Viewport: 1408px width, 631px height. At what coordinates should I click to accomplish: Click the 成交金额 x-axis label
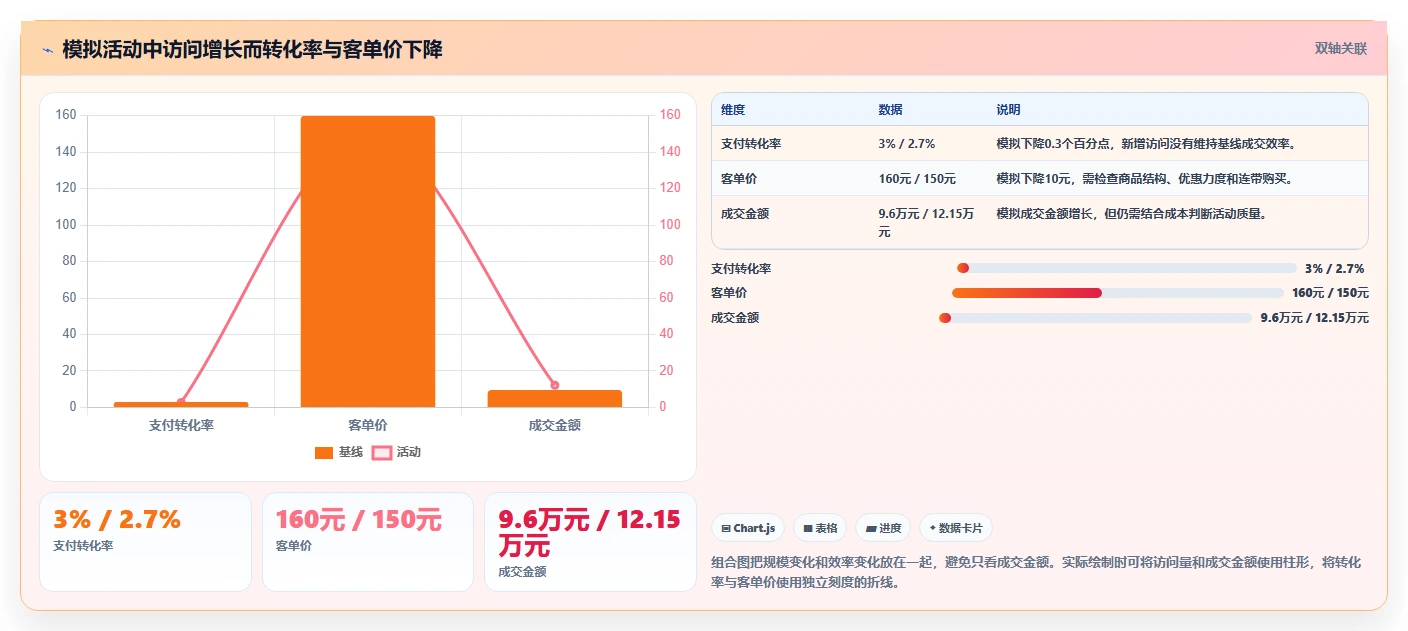tap(555, 425)
